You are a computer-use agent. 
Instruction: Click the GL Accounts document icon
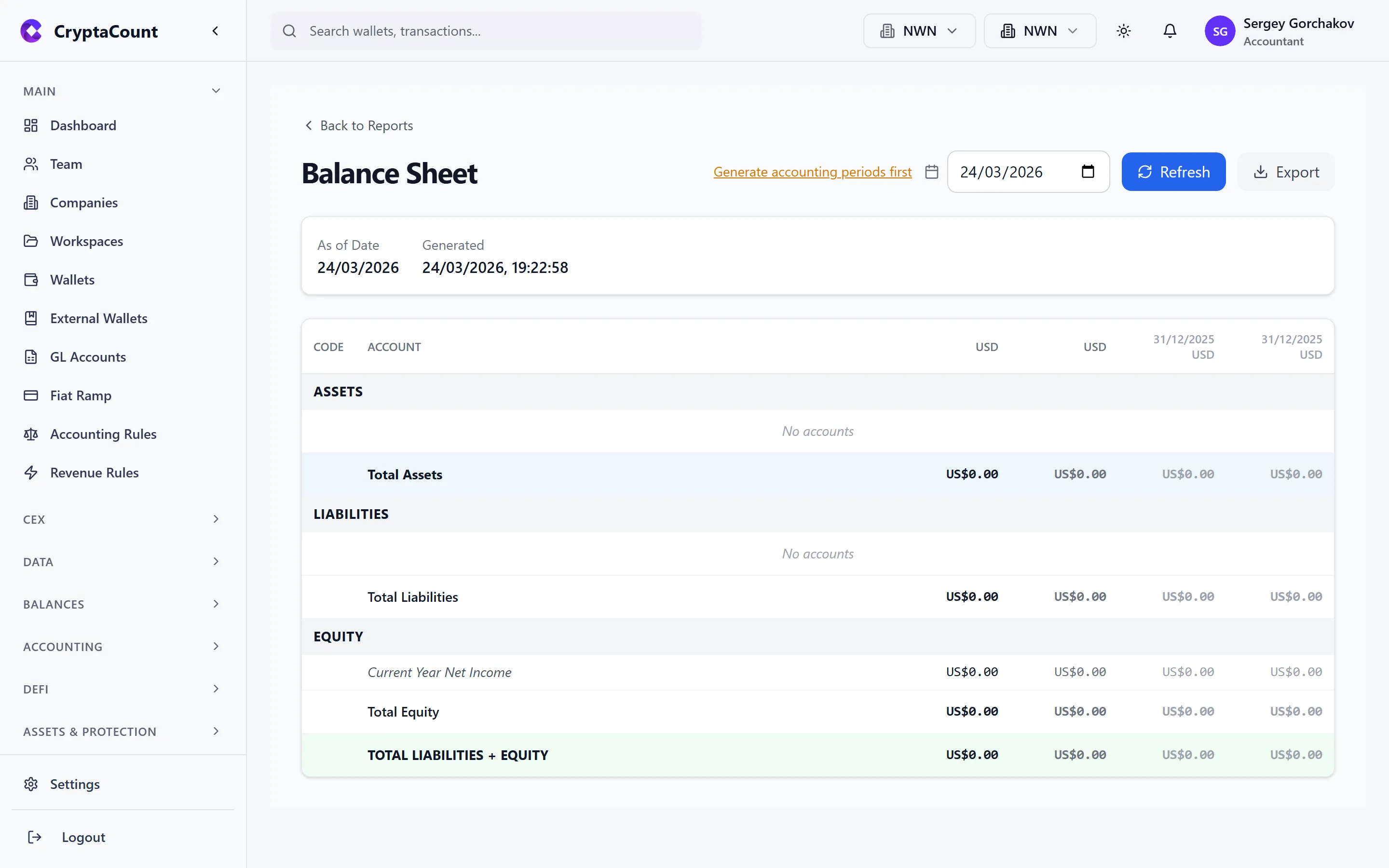31,356
